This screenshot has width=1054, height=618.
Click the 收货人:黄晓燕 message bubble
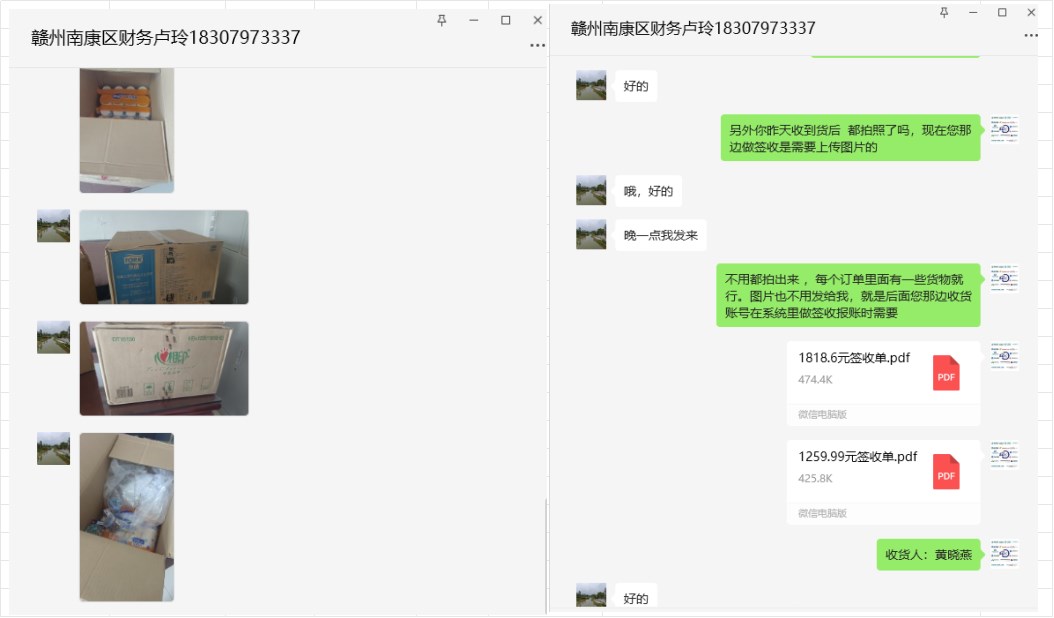coord(928,554)
